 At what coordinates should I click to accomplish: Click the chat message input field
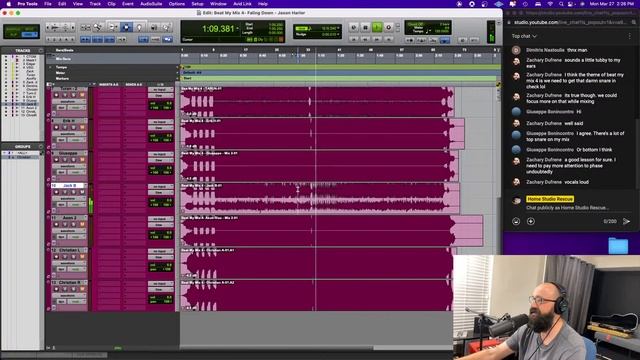click(568, 208)
